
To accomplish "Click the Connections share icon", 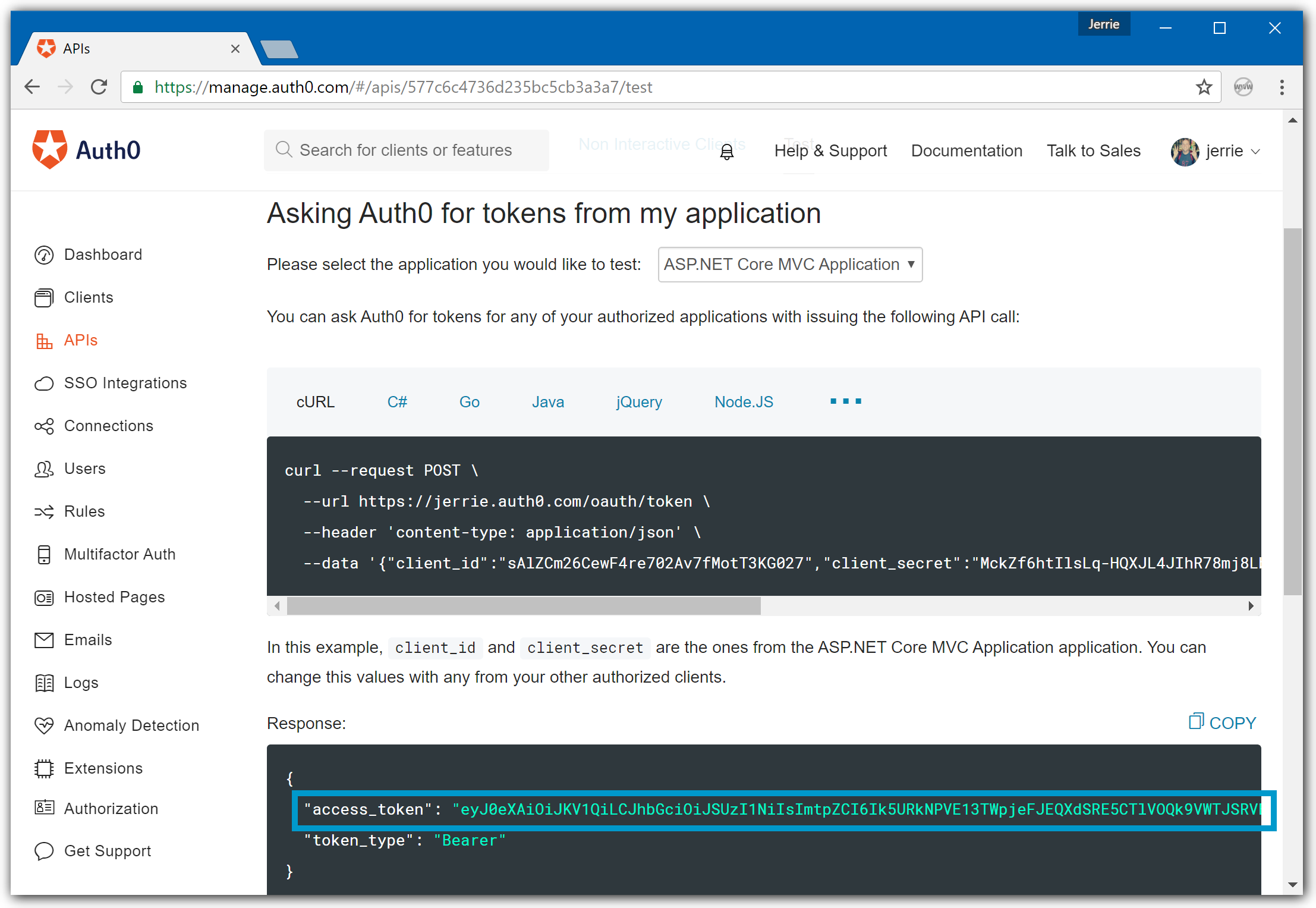I will click(x=44, y=426).
